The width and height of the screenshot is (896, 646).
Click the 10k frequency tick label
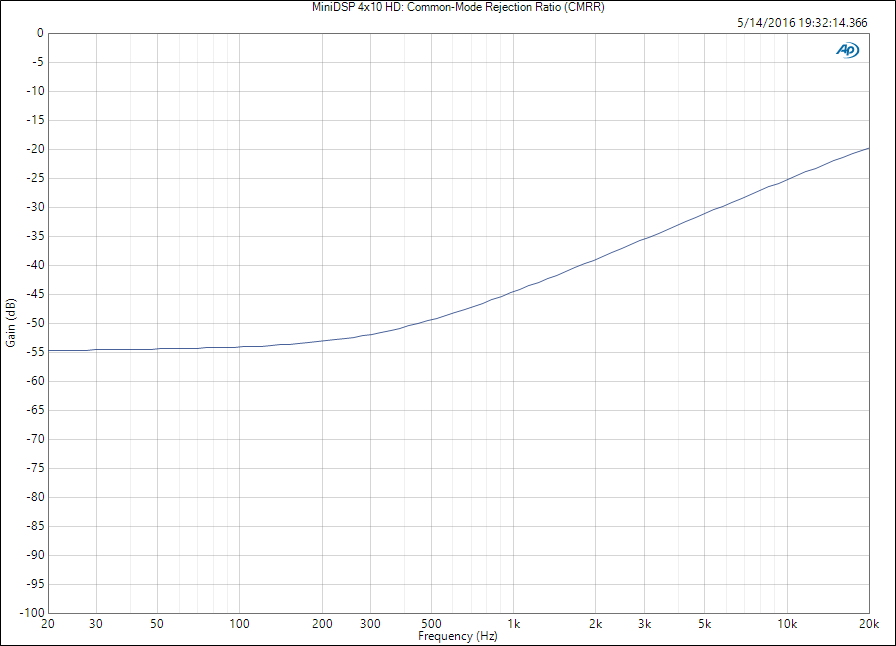787,624
